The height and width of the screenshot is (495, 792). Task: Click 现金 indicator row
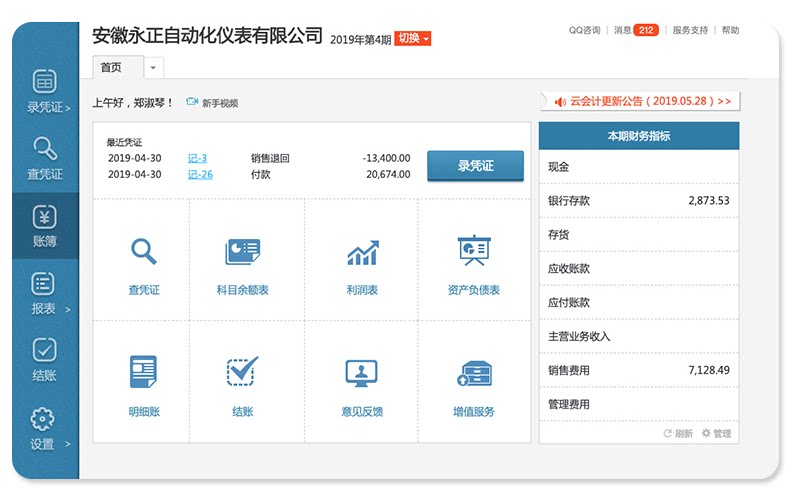click(639, 167)
